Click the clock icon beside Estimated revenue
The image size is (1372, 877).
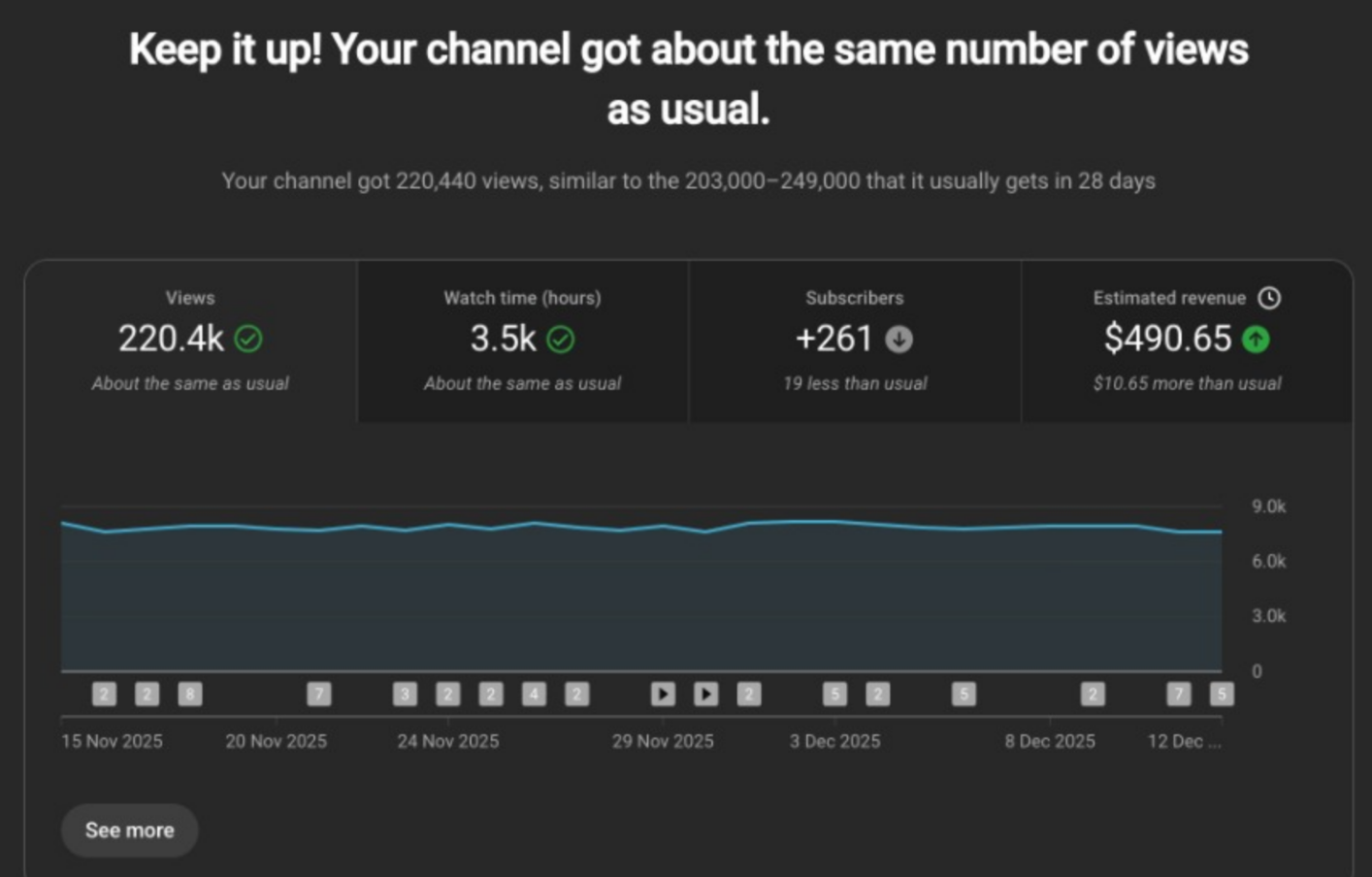1269,298
